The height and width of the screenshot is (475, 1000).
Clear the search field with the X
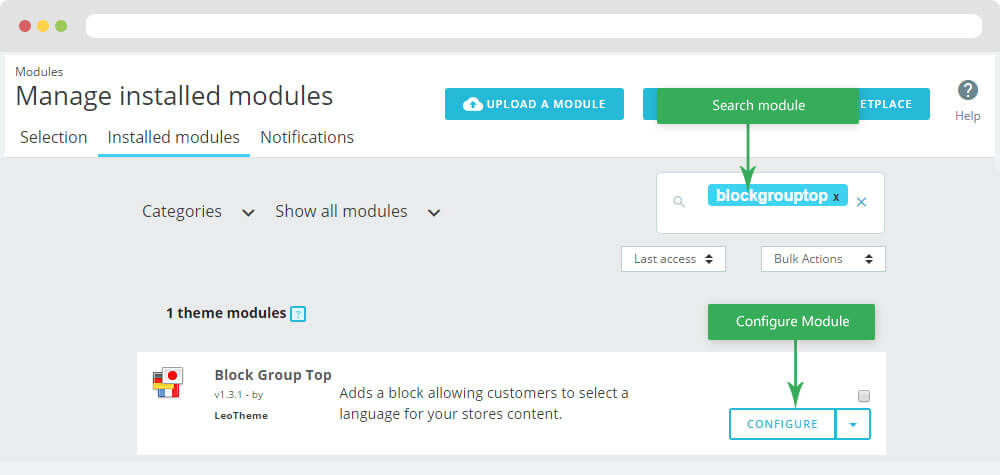point(861,202)
